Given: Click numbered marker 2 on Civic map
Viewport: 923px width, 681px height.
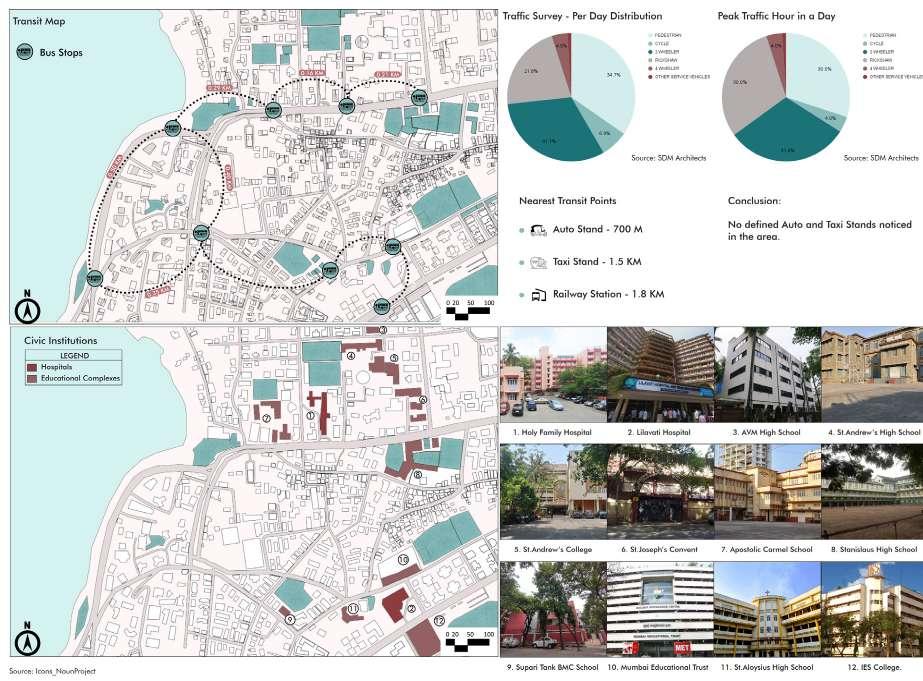Looking at the screenshot, I should pyautogui.click(x=411, y=609).
